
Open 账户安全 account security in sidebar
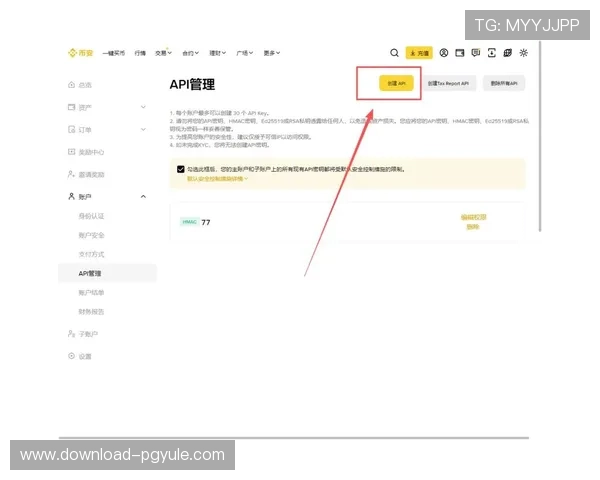point(91,235)
